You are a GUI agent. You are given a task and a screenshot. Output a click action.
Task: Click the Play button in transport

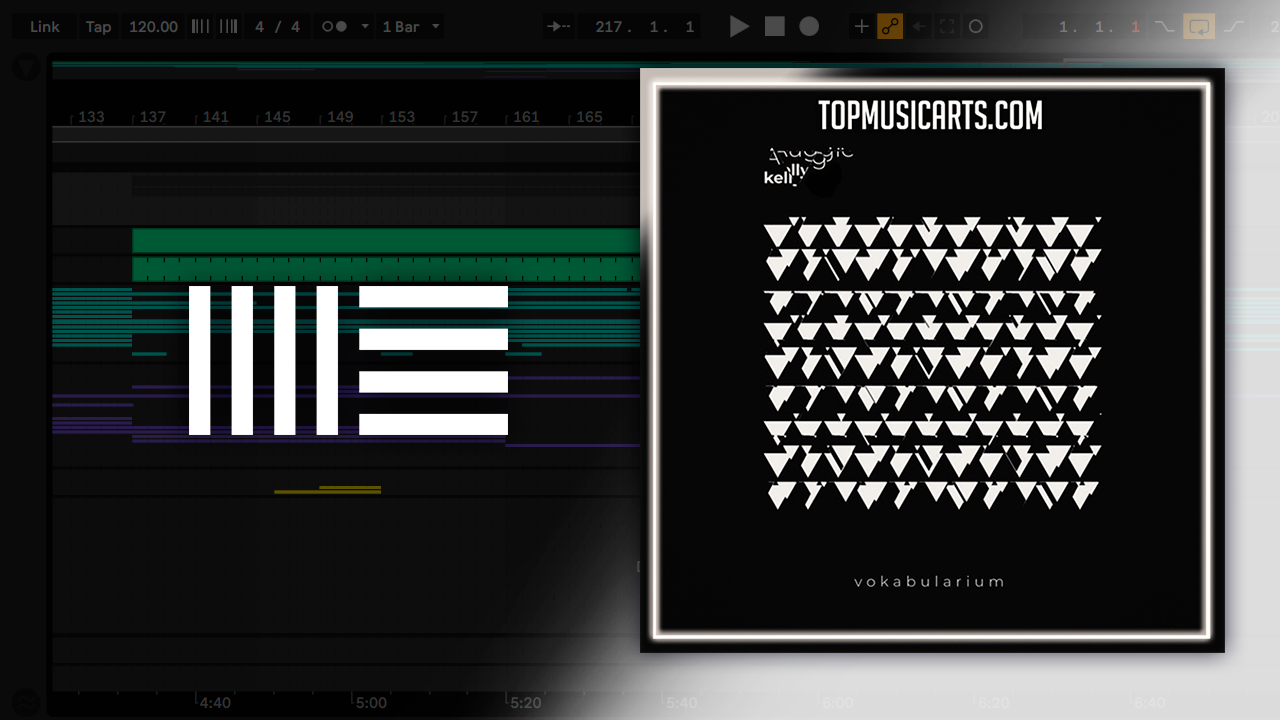click(x=739, y=27)
